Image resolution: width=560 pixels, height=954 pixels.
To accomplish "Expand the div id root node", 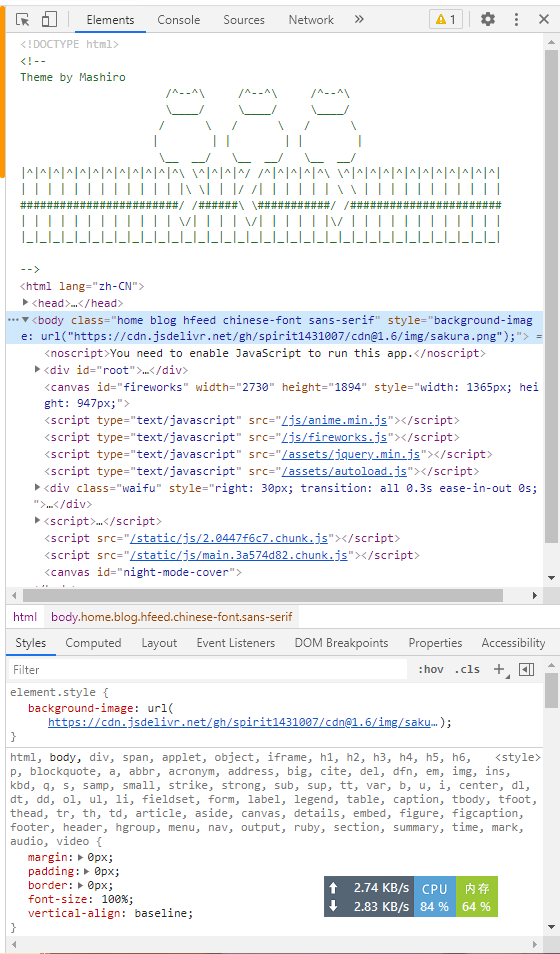I will click(x=38, y=369).
